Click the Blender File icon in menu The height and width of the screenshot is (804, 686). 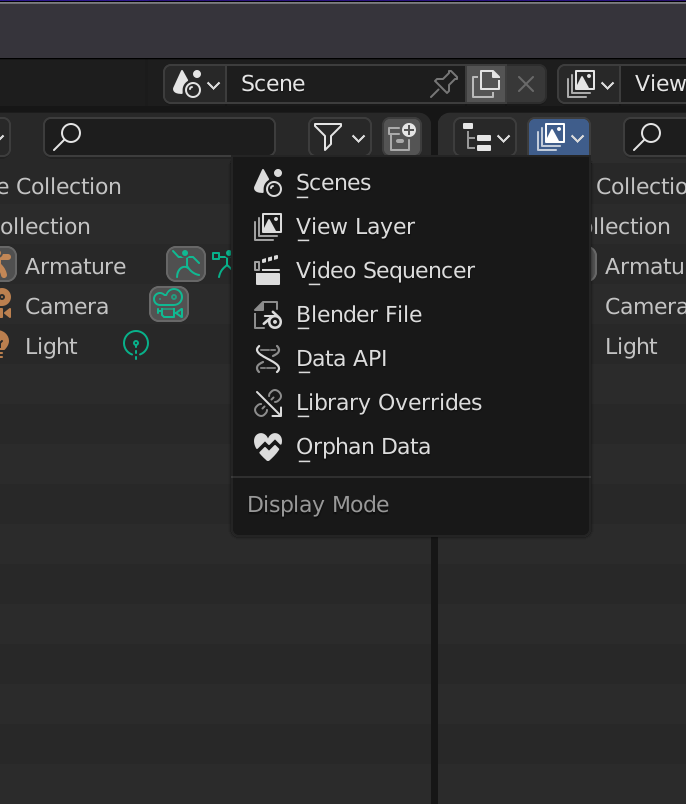pos(268,314)
